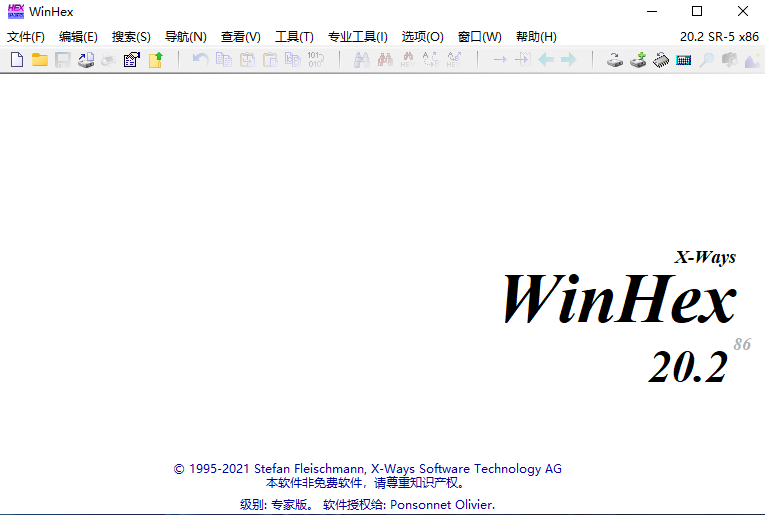Click the Open Disk drive icon

coord(615,59)
